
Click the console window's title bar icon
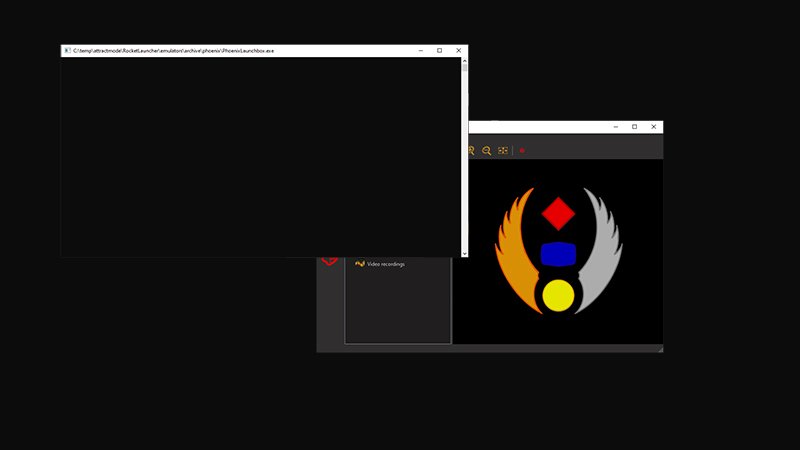click(67, 51)
